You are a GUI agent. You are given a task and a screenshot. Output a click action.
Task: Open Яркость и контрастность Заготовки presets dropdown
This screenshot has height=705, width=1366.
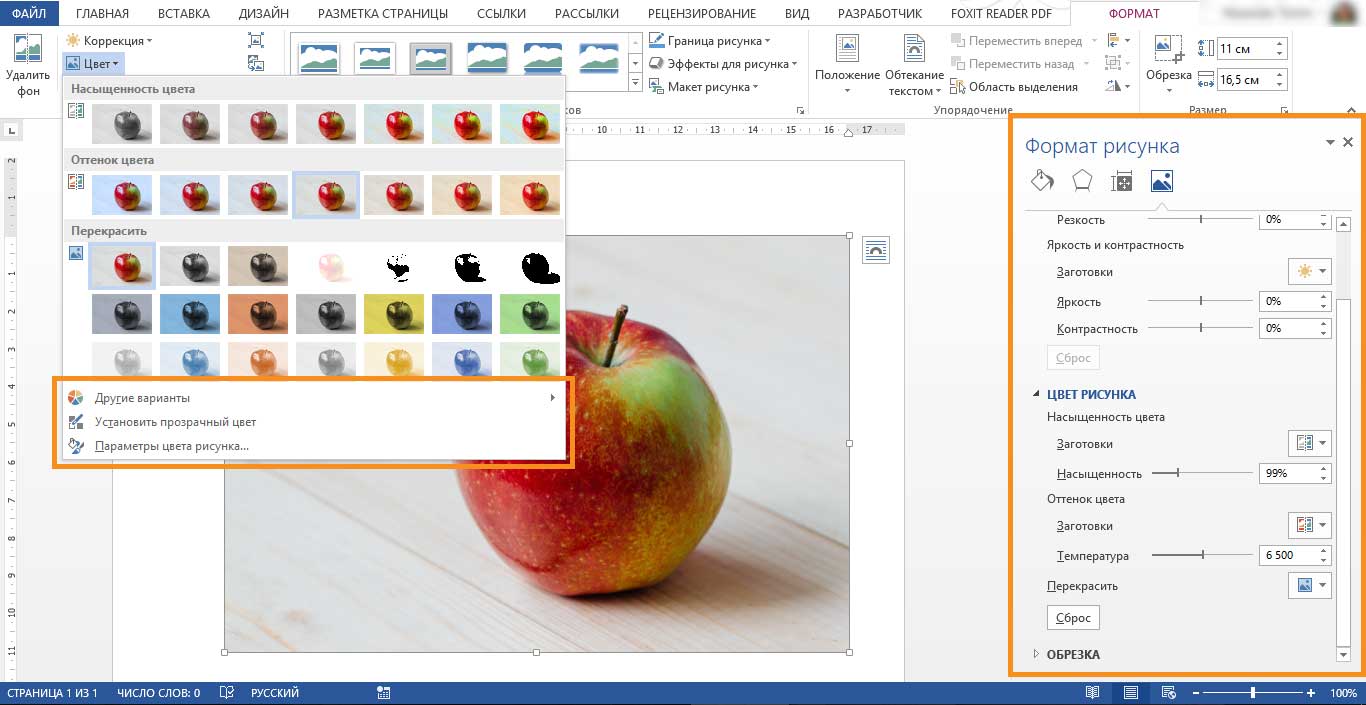[x=1309, y=272]
